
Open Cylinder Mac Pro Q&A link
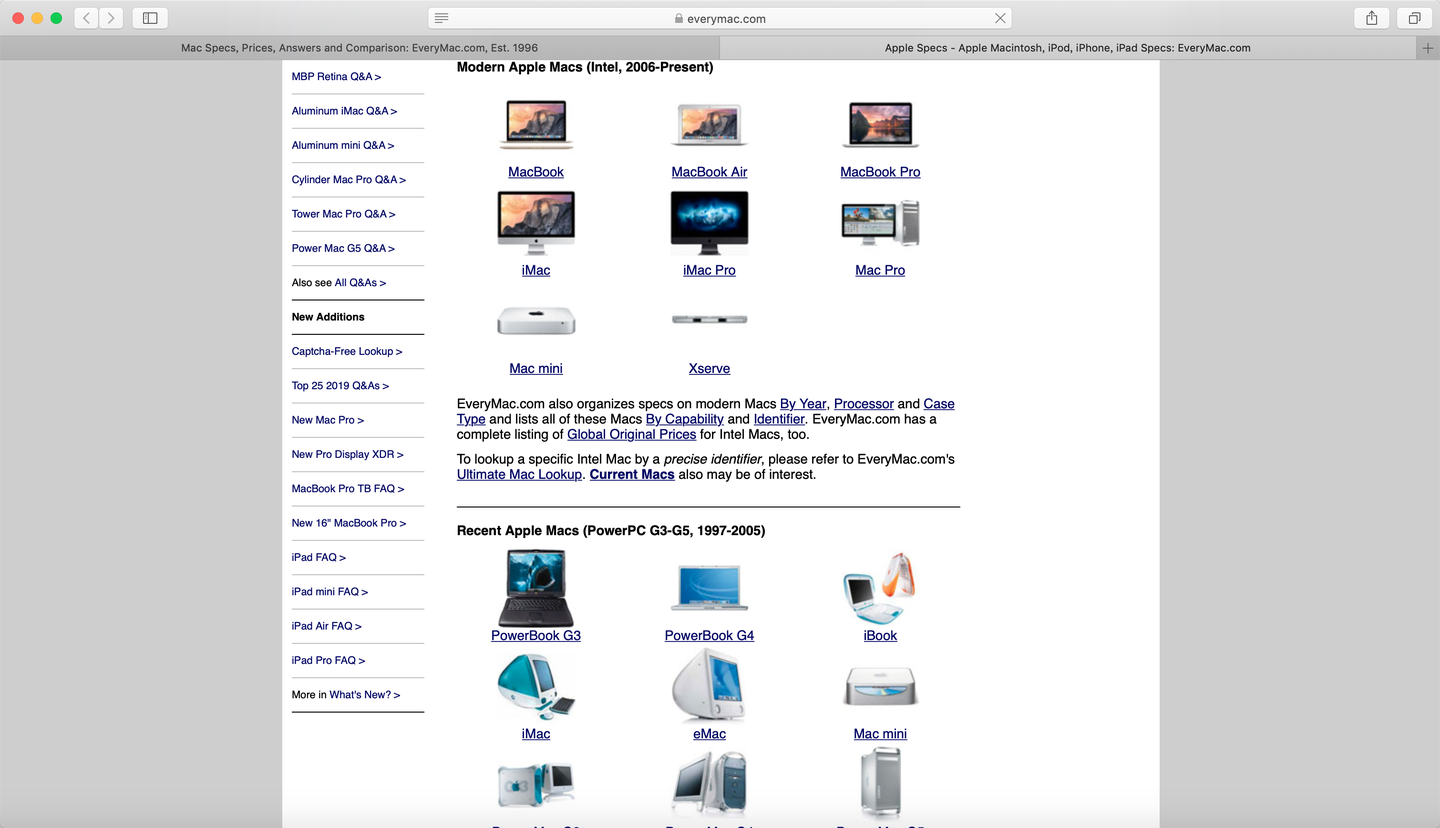click(x=349, y=180)
